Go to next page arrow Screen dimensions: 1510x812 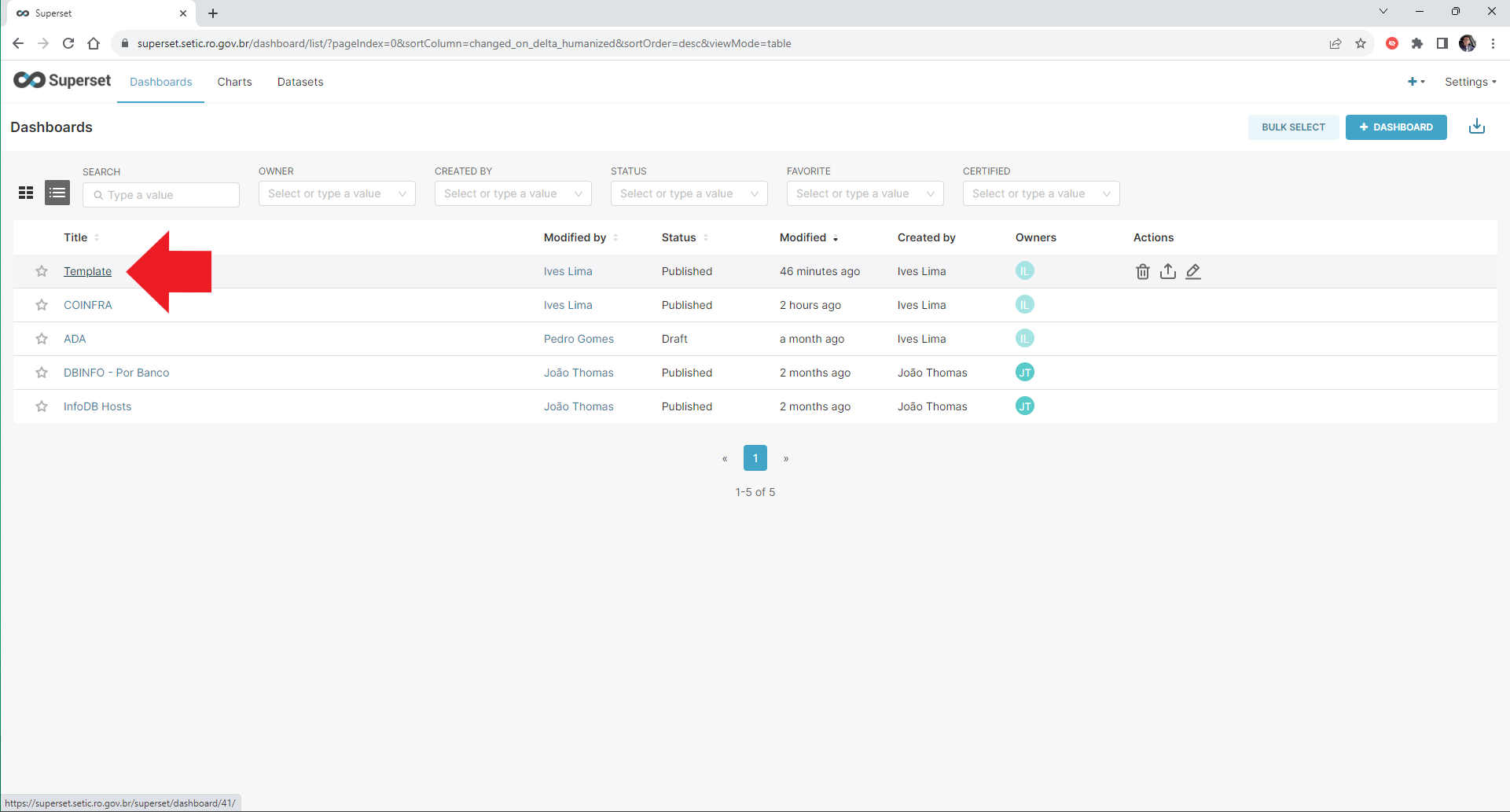[786, 458]
